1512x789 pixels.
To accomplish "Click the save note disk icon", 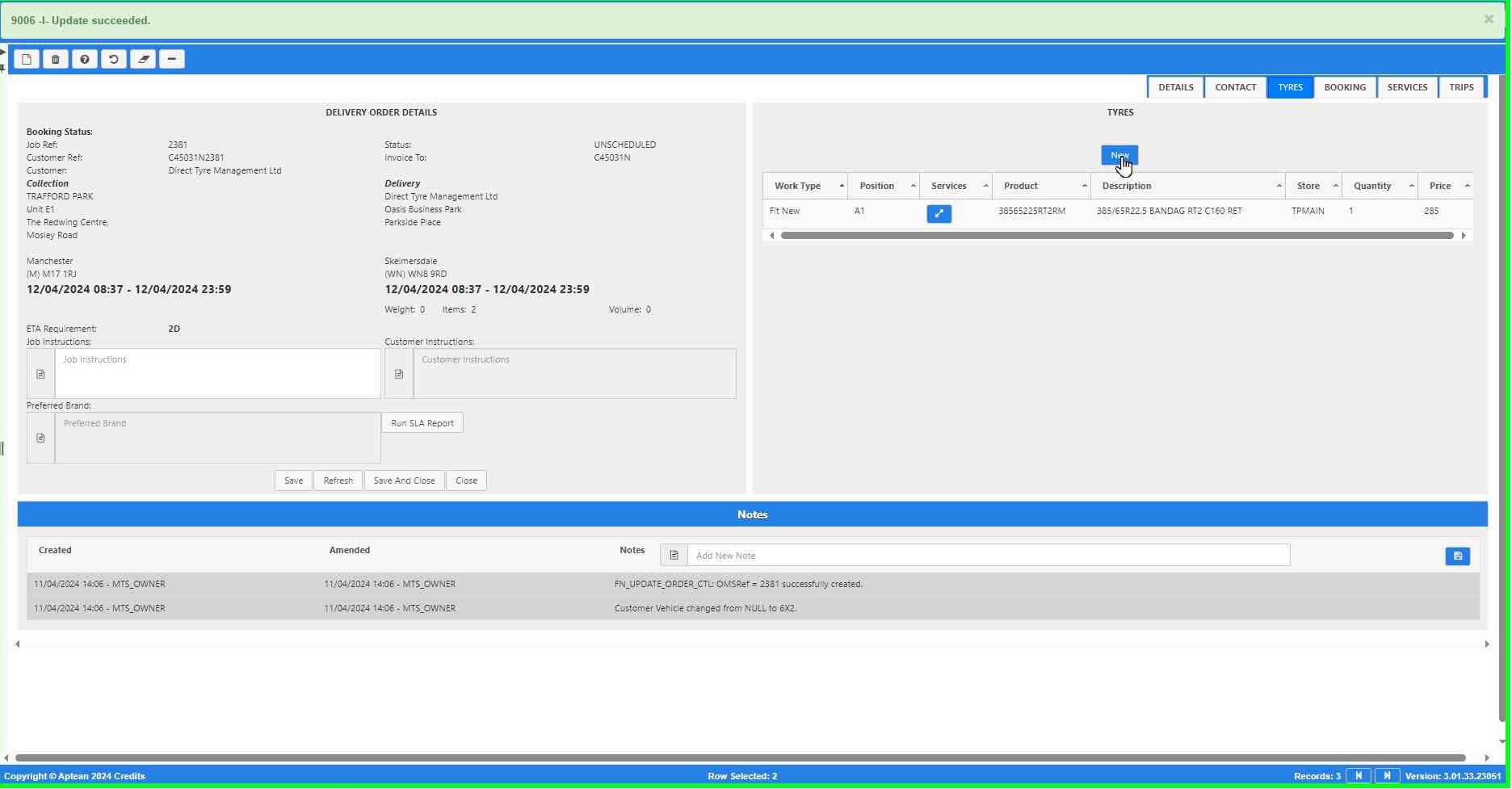I will (1457, 556).
